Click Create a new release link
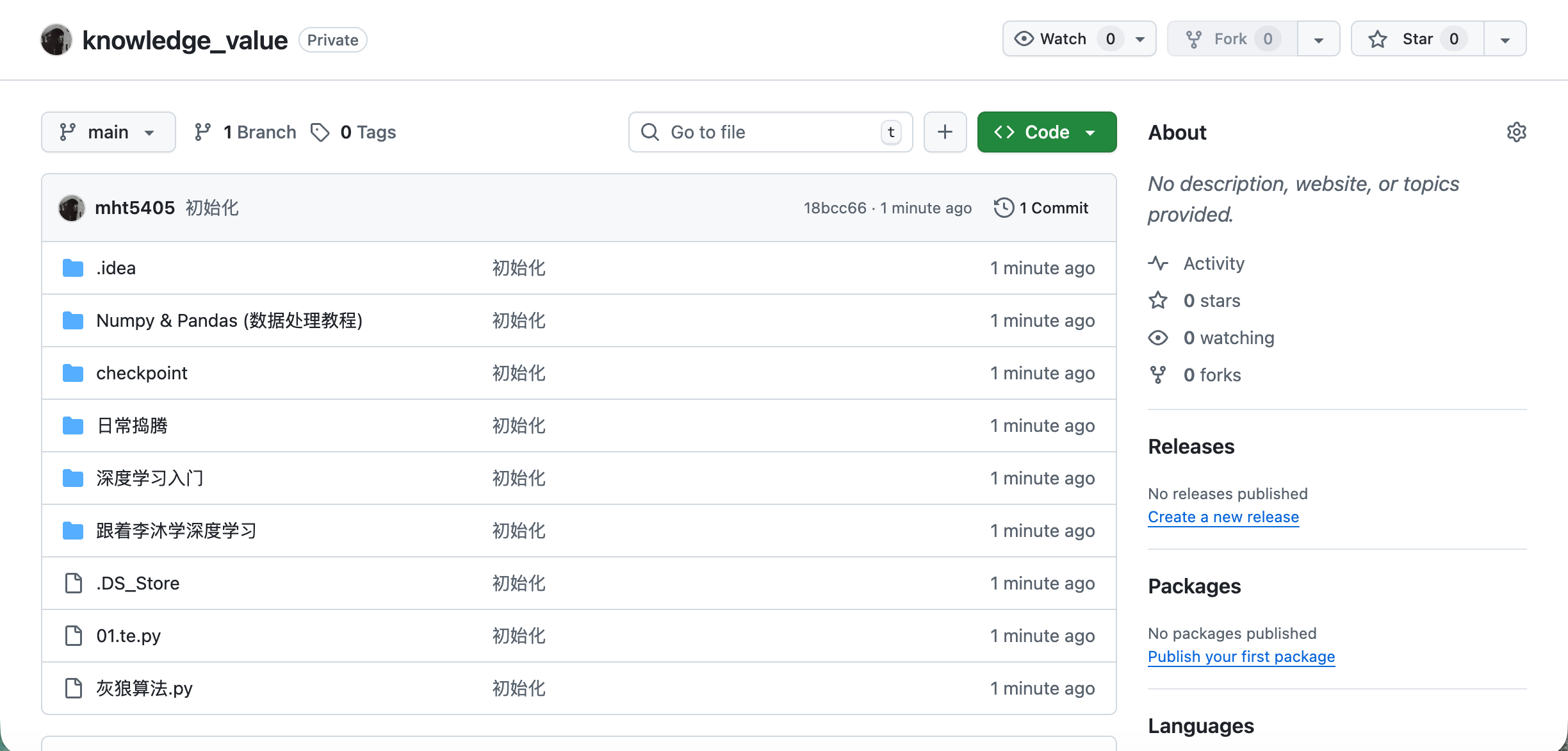The image size is (1568, 751). click(x=1223, y=516)
